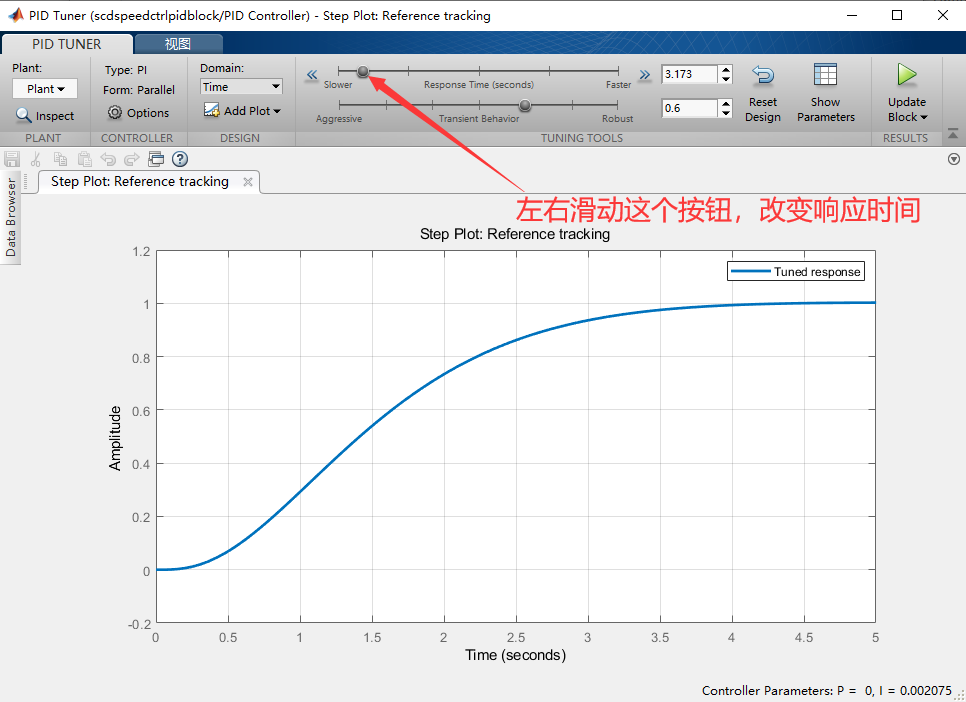Click the help question mark icon

pos(179,159)
